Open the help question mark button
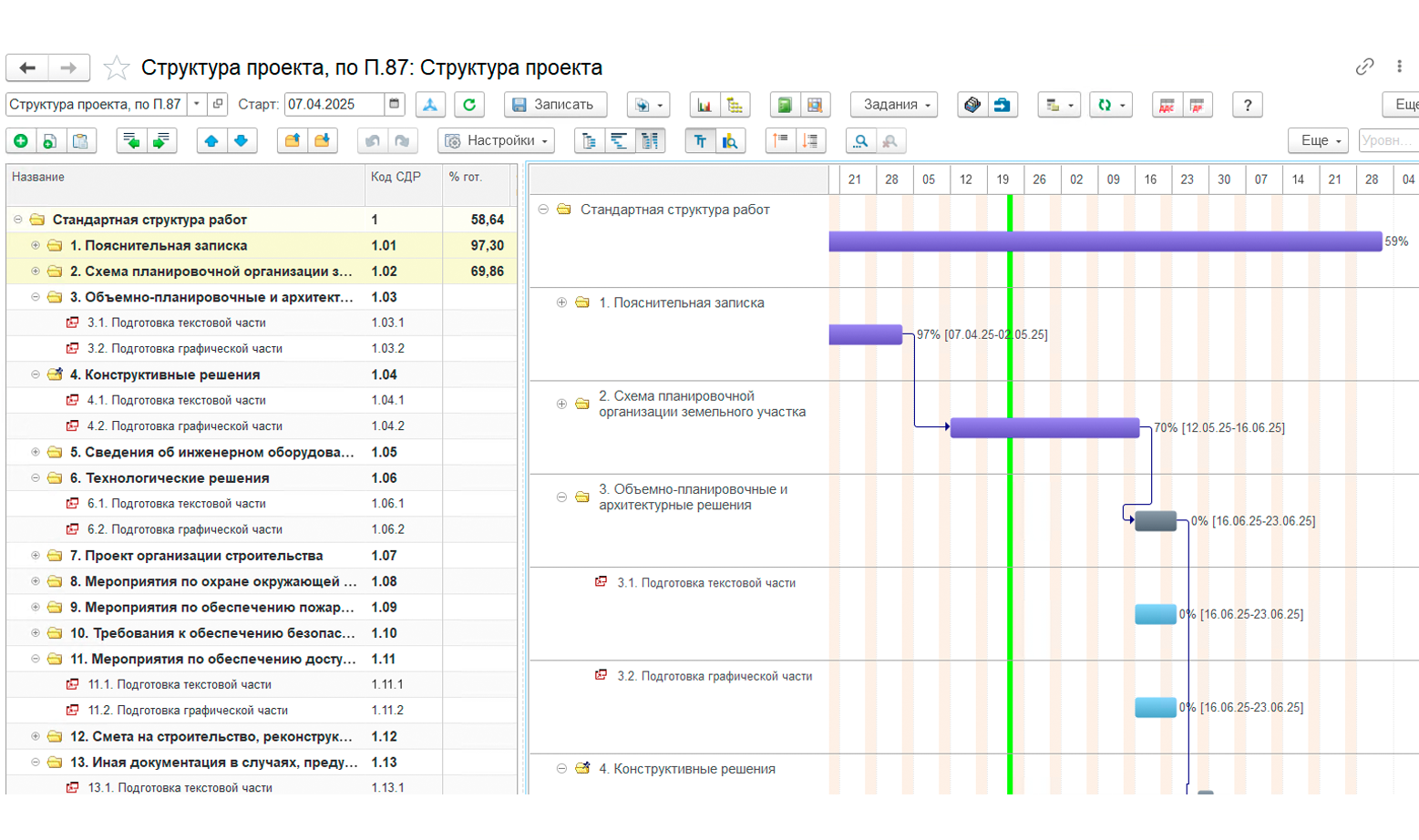The image size is (1419, 840). (1248, 105)
